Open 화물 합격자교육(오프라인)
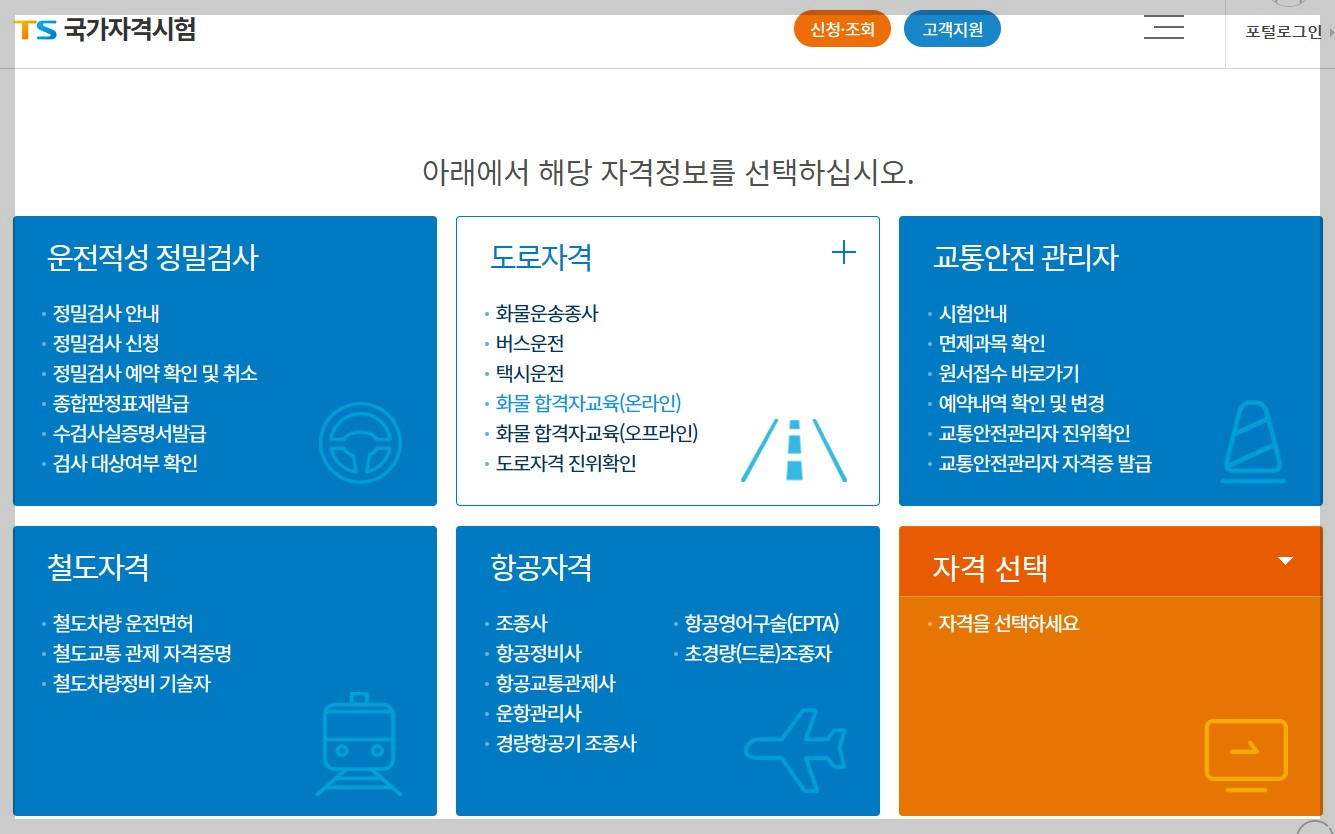The width and height of the screenshot is (1335, 834). coord(597,434)
